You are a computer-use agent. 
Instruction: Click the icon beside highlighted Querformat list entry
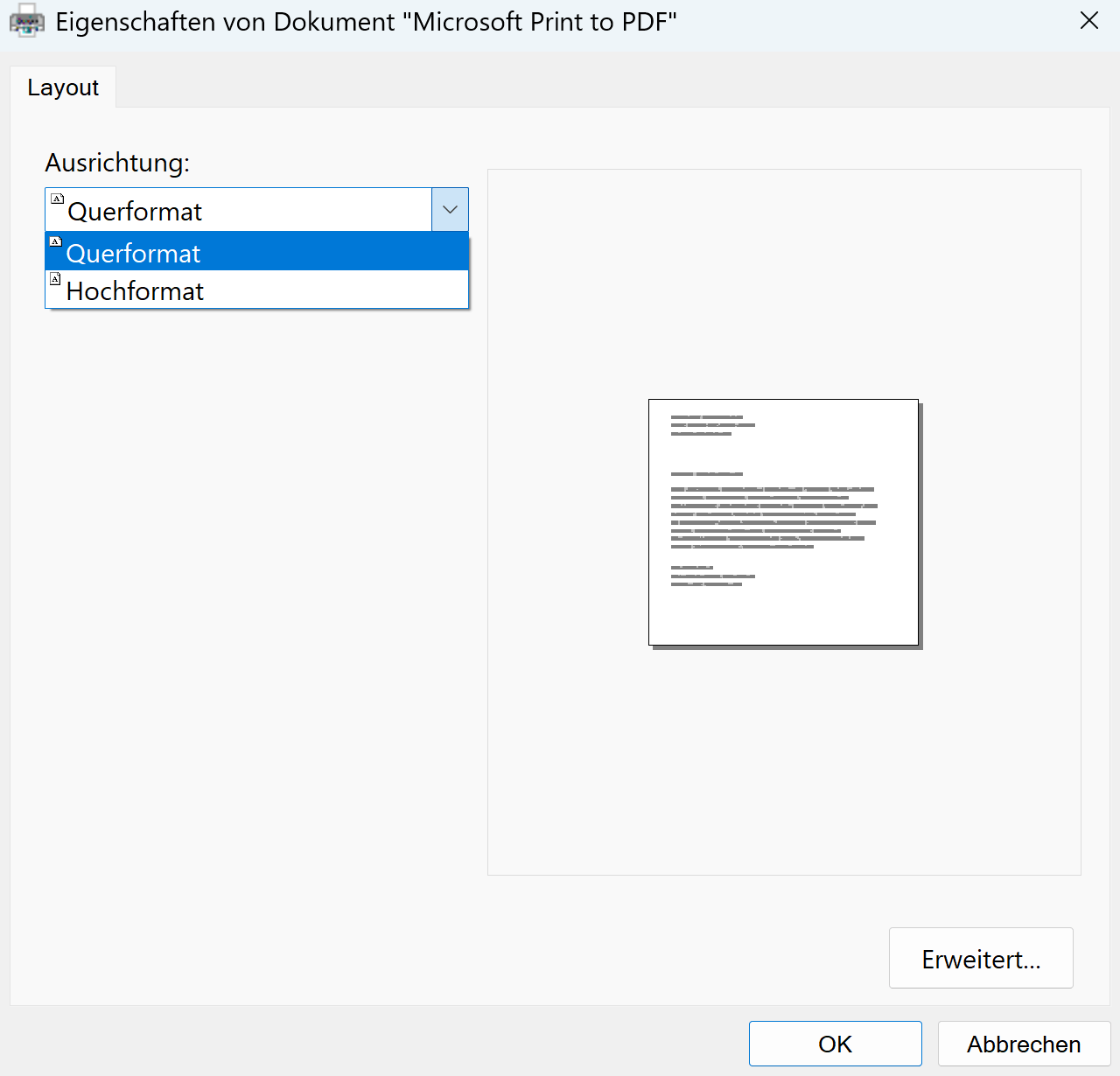[x=55, y=241]
